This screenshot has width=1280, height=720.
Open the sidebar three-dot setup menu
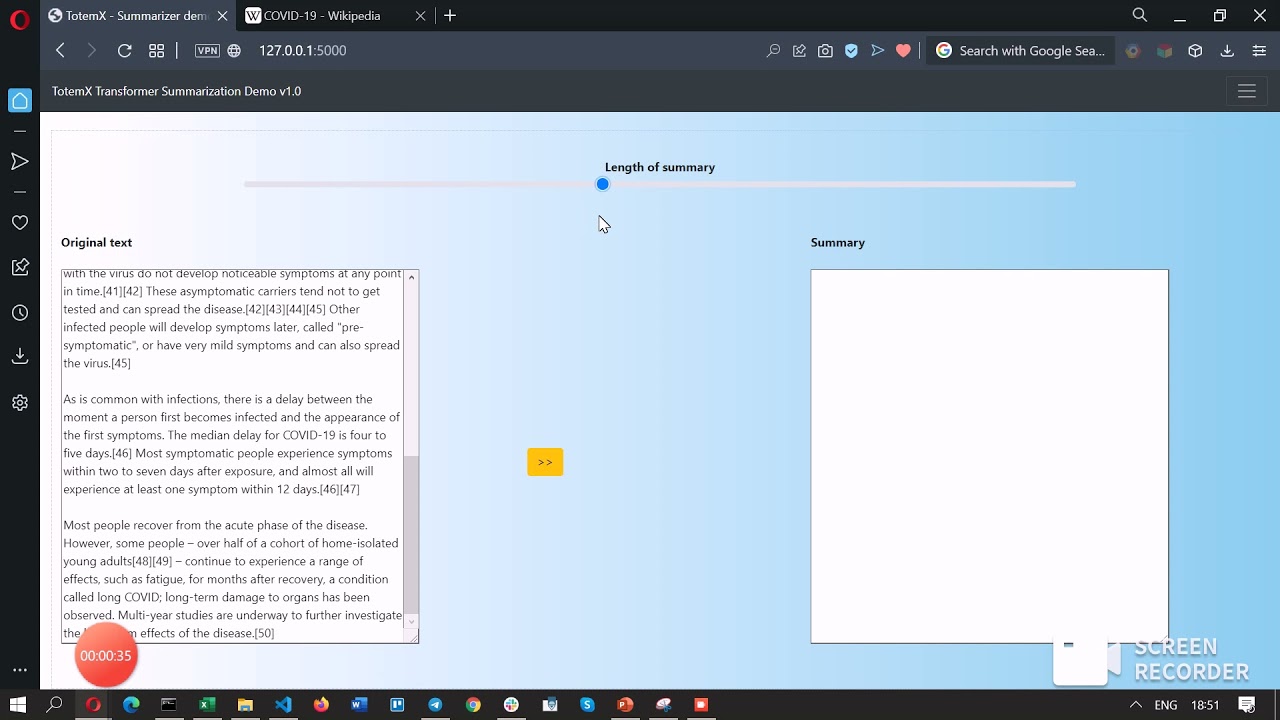coord(20,671)
